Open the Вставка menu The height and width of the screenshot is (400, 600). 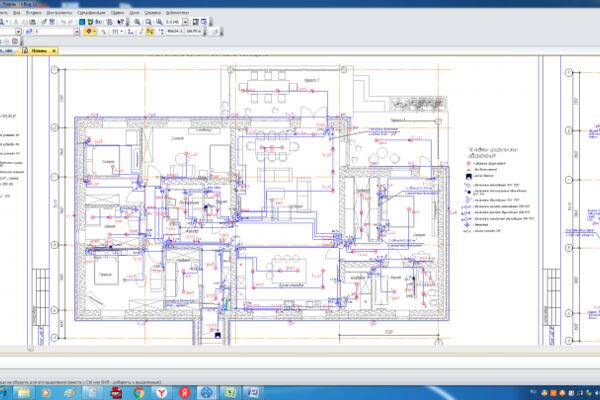pyautogui.click(x=33, y=13)
